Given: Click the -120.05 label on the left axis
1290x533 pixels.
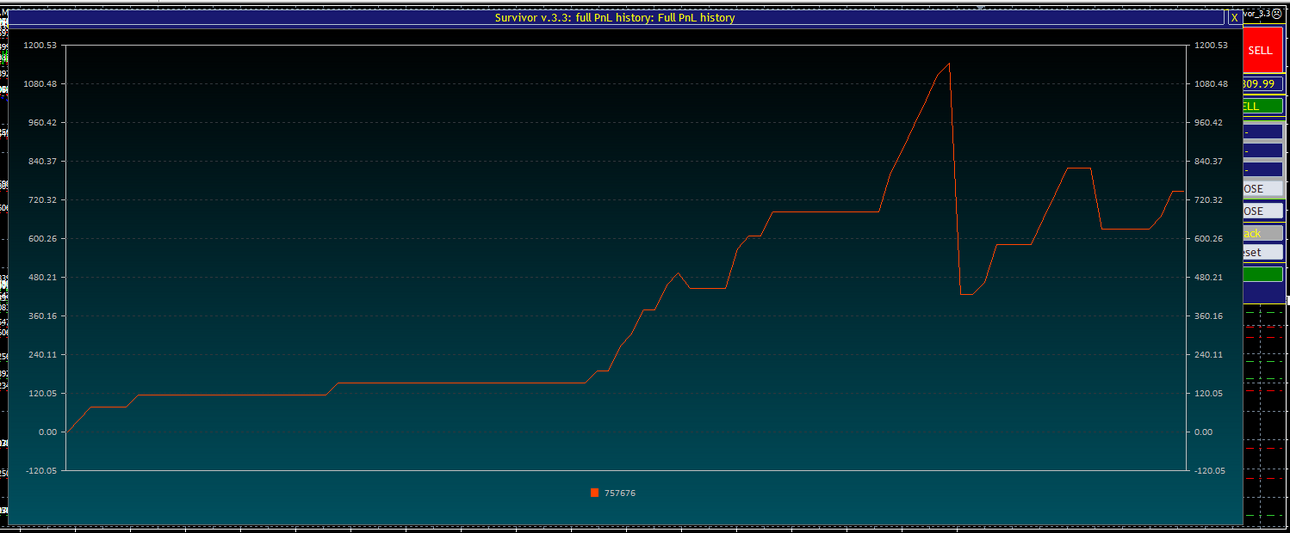Looking at the screenshot, I should tap(41, 471).
